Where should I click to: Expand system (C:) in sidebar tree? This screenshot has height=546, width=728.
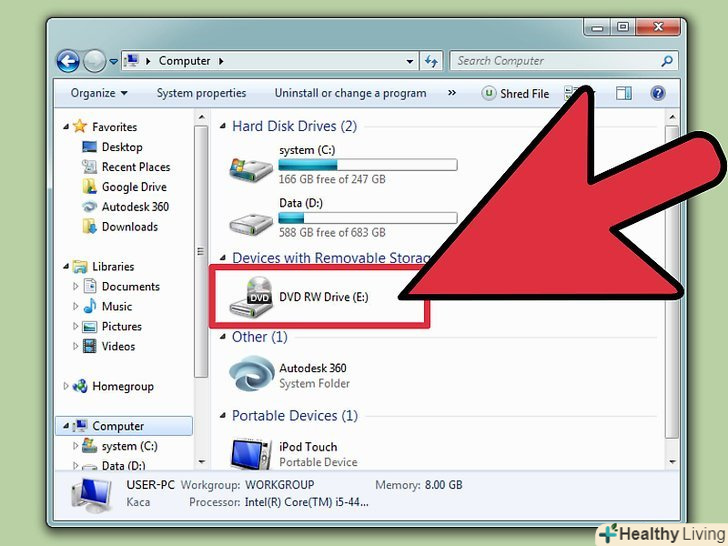pos(76,446)
